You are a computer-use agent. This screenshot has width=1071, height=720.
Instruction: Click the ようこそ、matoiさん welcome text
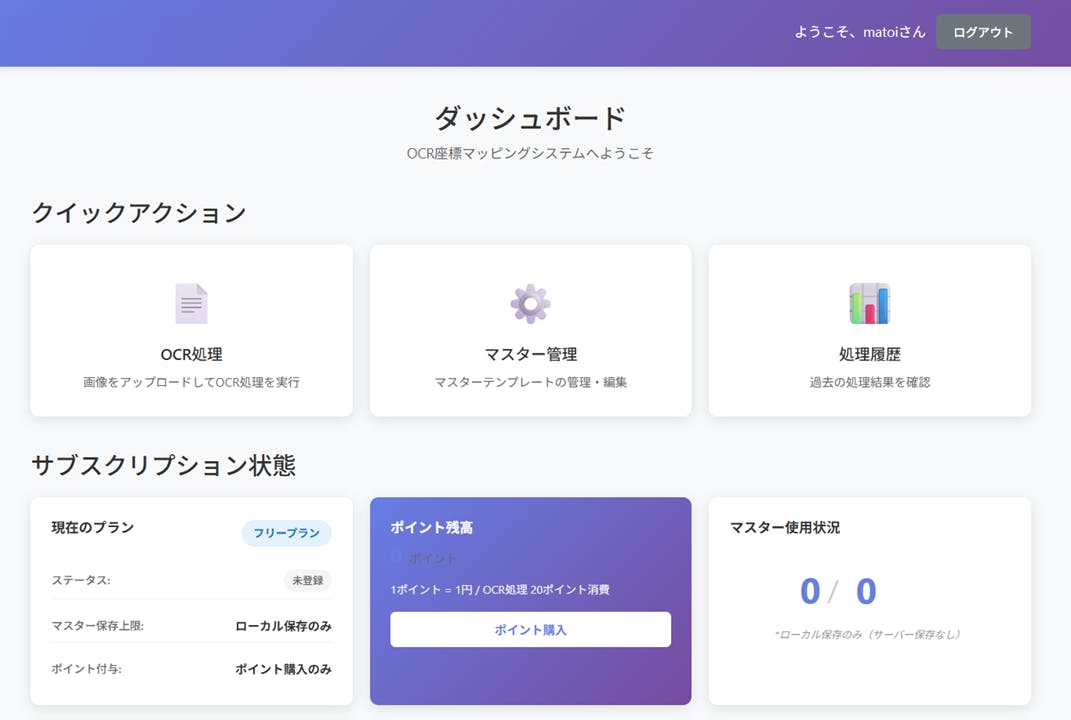859,32
